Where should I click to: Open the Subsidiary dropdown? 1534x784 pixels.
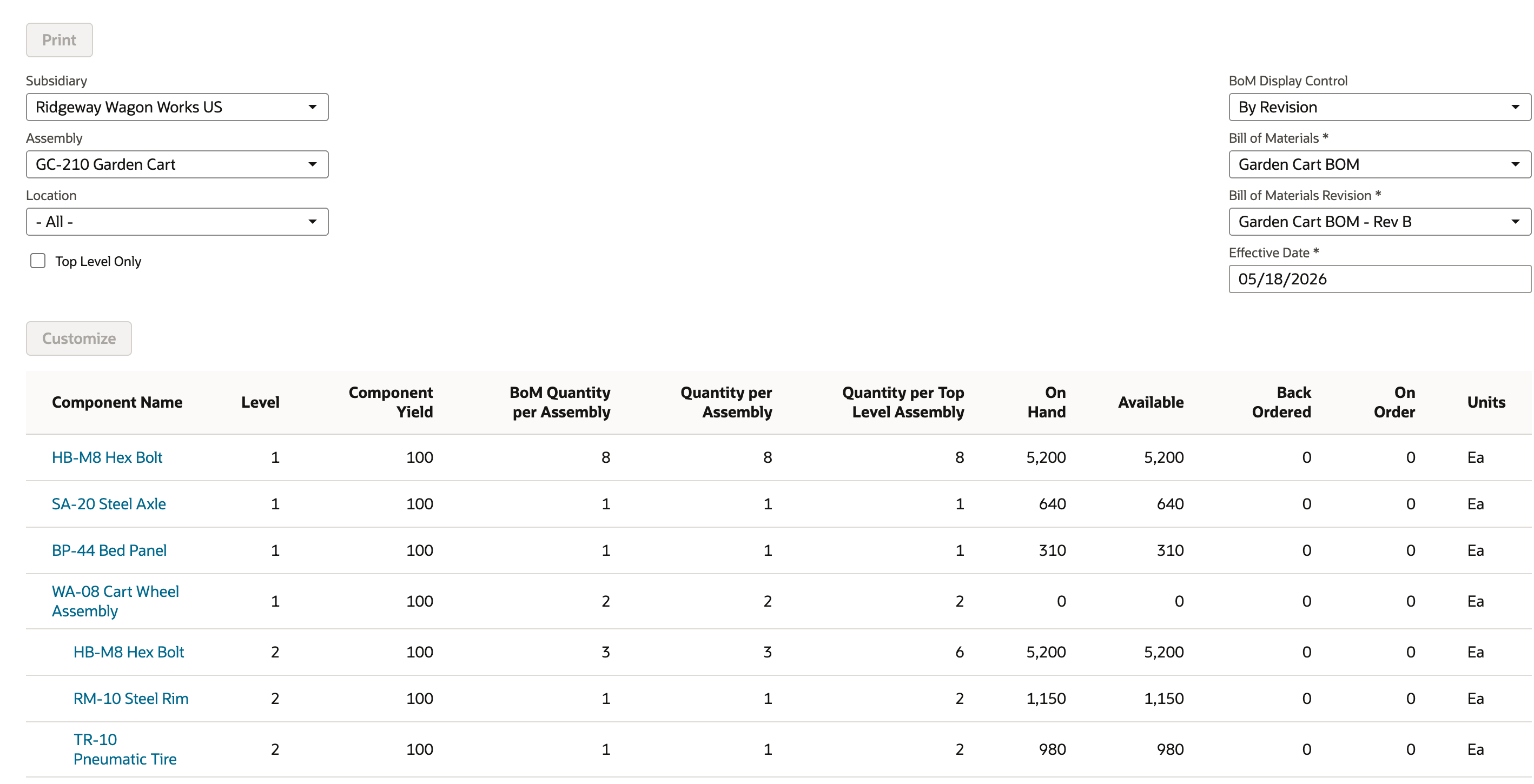[x=177, y=107]
